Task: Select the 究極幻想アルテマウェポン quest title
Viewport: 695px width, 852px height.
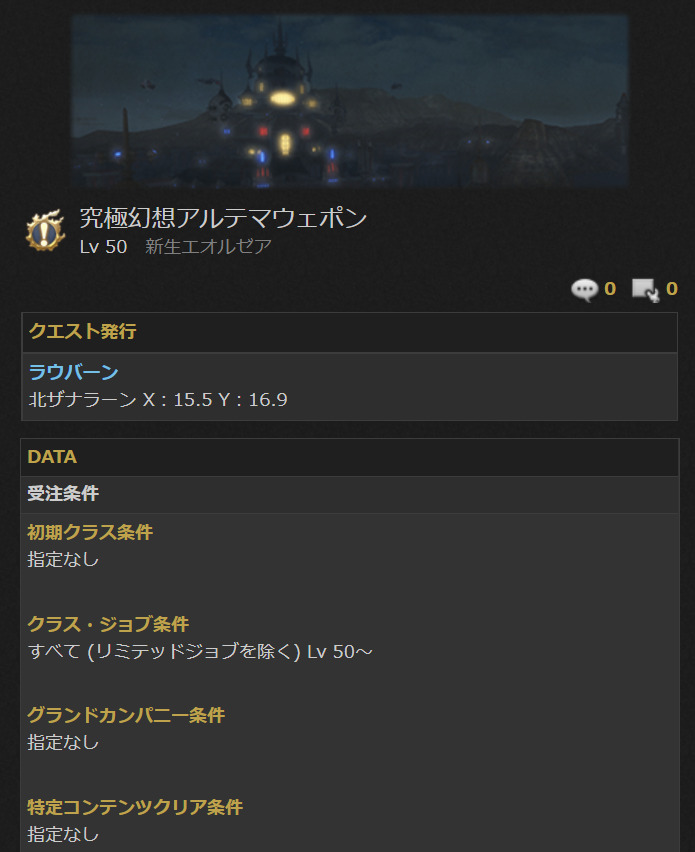Action: coord(223,218)
